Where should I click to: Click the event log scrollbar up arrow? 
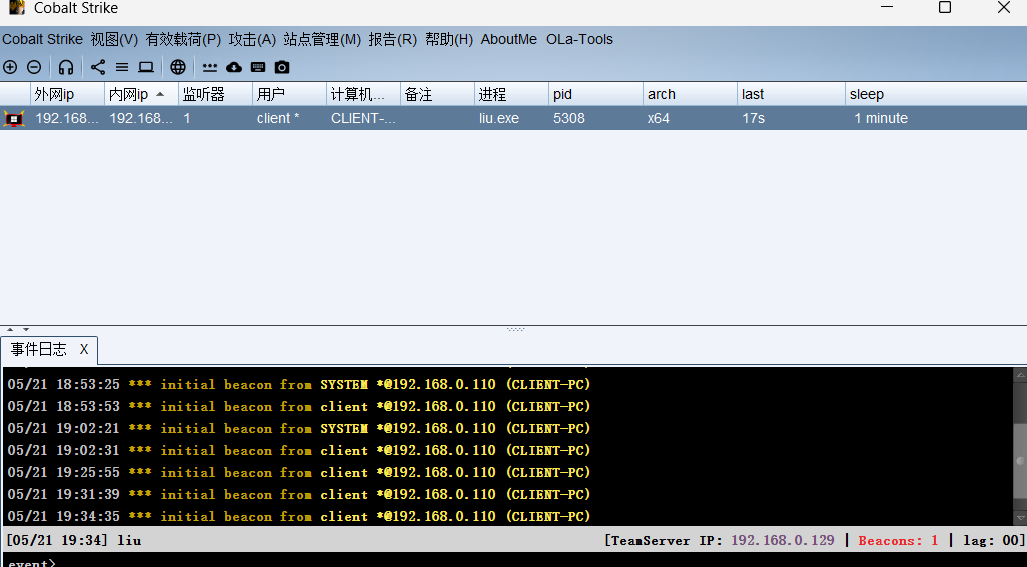1020,375
